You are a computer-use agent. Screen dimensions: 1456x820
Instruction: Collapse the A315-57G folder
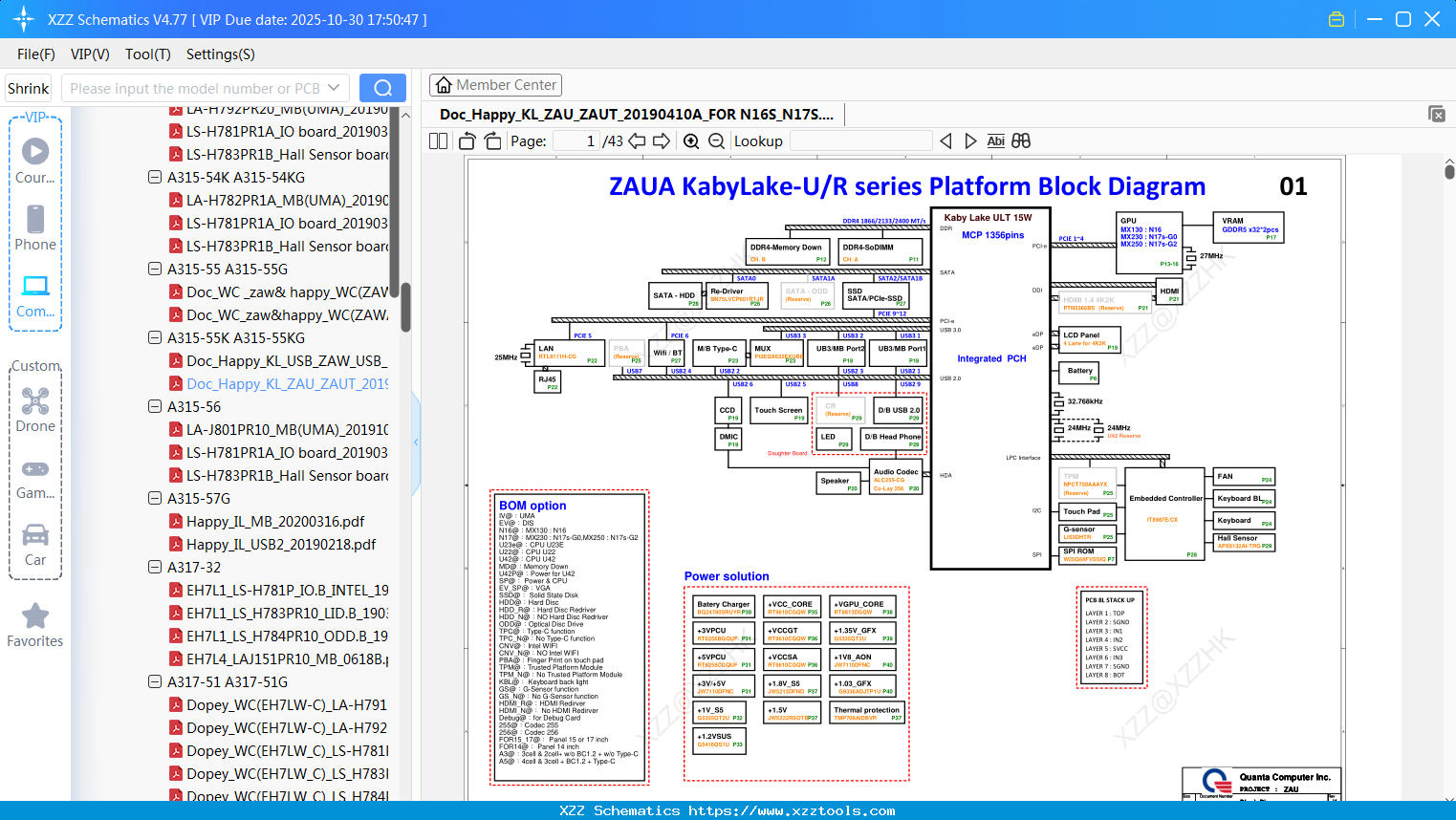click(155, 498)
